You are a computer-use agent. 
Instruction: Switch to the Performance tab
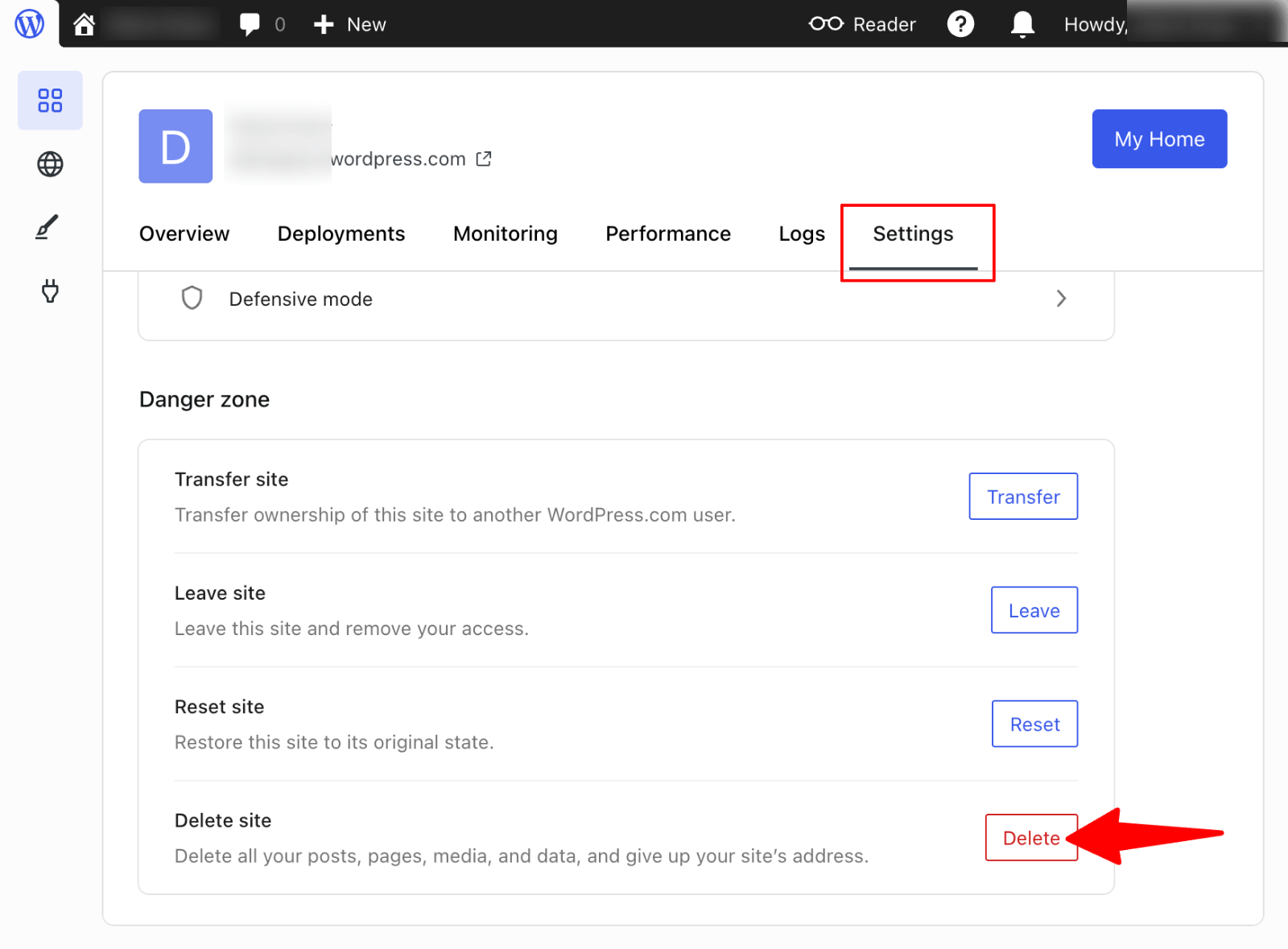667,233
